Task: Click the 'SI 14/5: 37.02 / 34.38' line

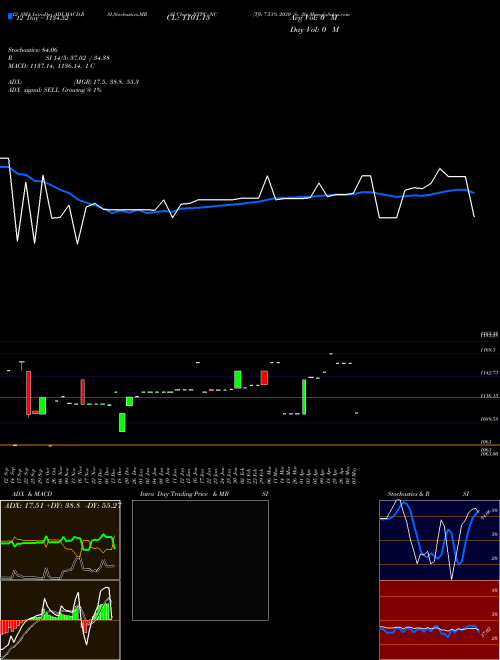Action: pyautogui.click(x=77, y=58)
